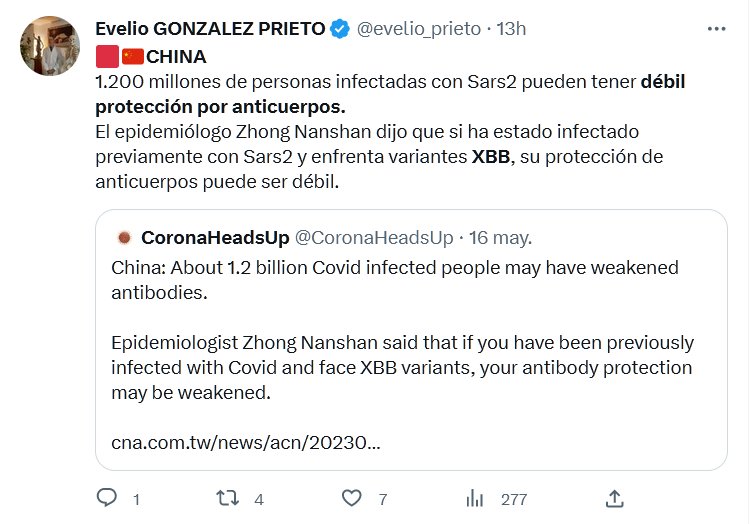The height and width of the screenshot is (524, 750).
Task: Click the red China flag emoji
Action: (133, 56)
